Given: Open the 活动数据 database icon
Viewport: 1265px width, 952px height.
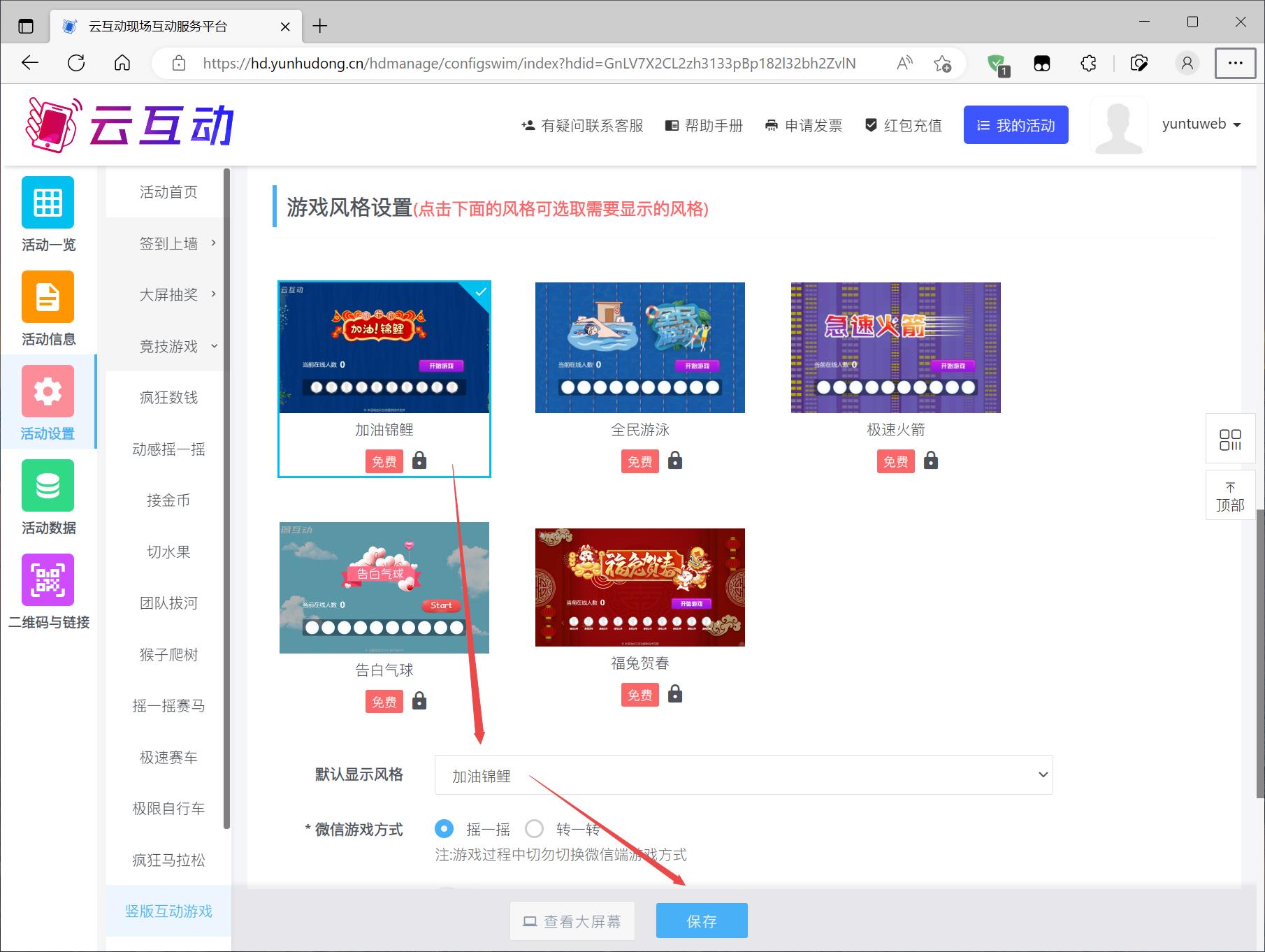Looking at the screenshot, I should click(x=48, y=485).
